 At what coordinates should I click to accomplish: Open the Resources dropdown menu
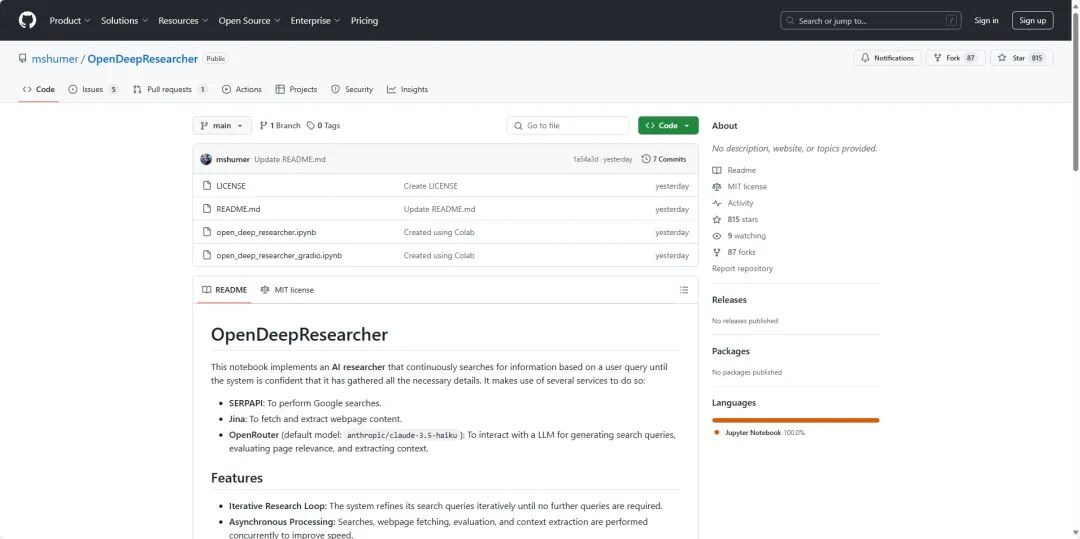pos(183,21)
